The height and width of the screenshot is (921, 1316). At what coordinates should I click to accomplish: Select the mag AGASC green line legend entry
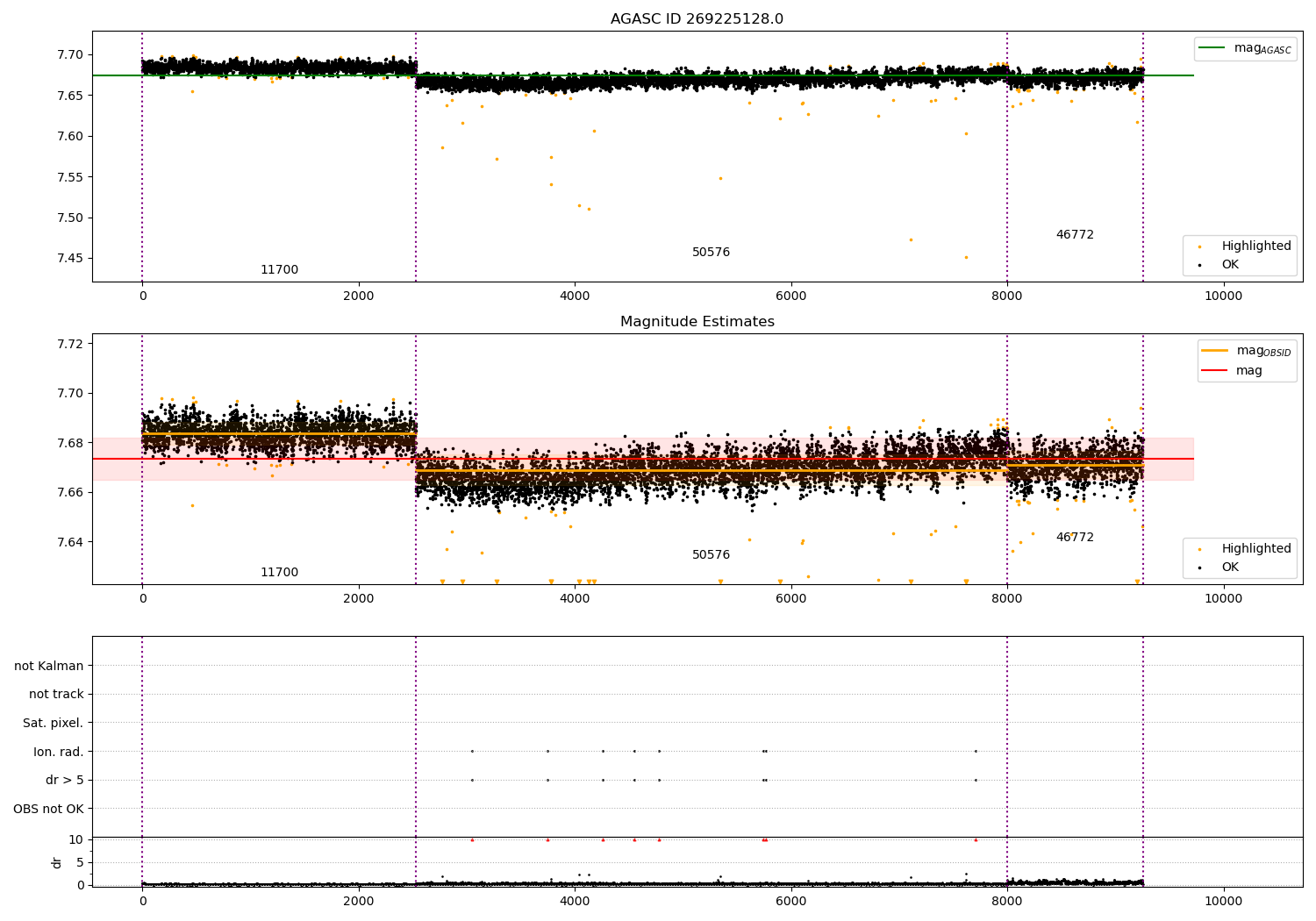click(x=1246, y=48)
